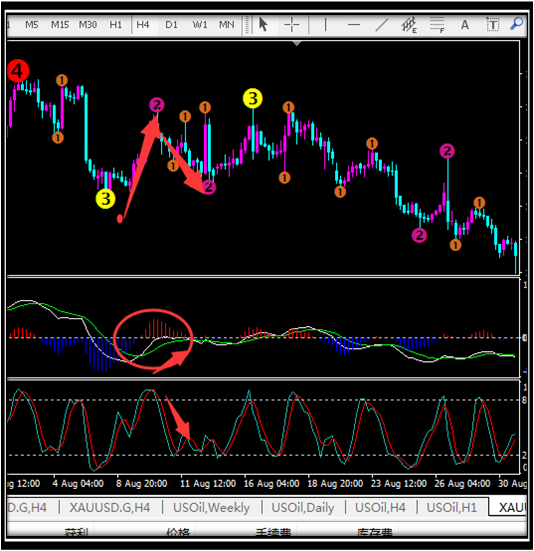The image size is (534, 551).
Task: Activate the crosshair tool
Action: 292,25
